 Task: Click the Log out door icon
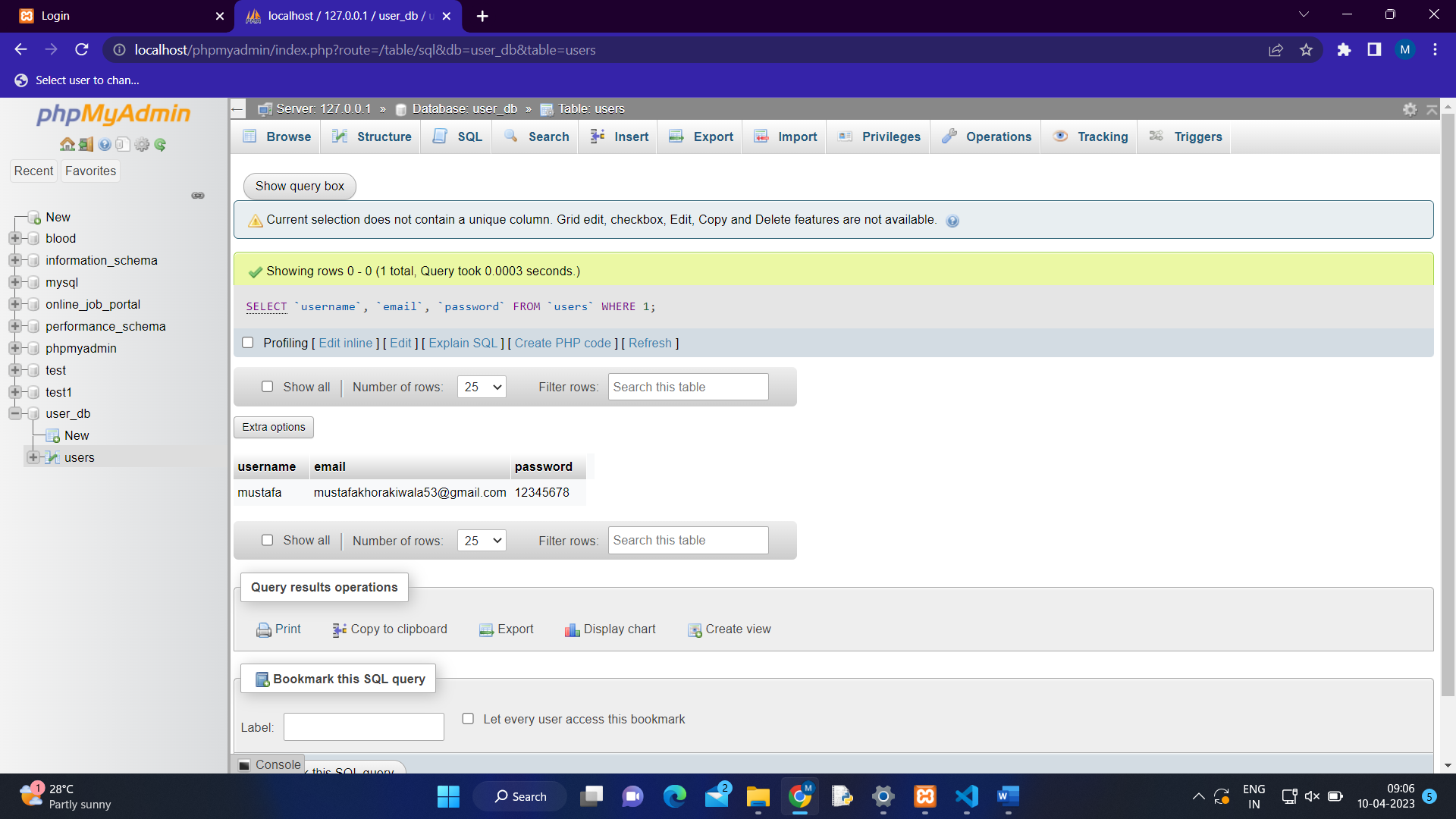pyautogui.click(x=86, y=144)
